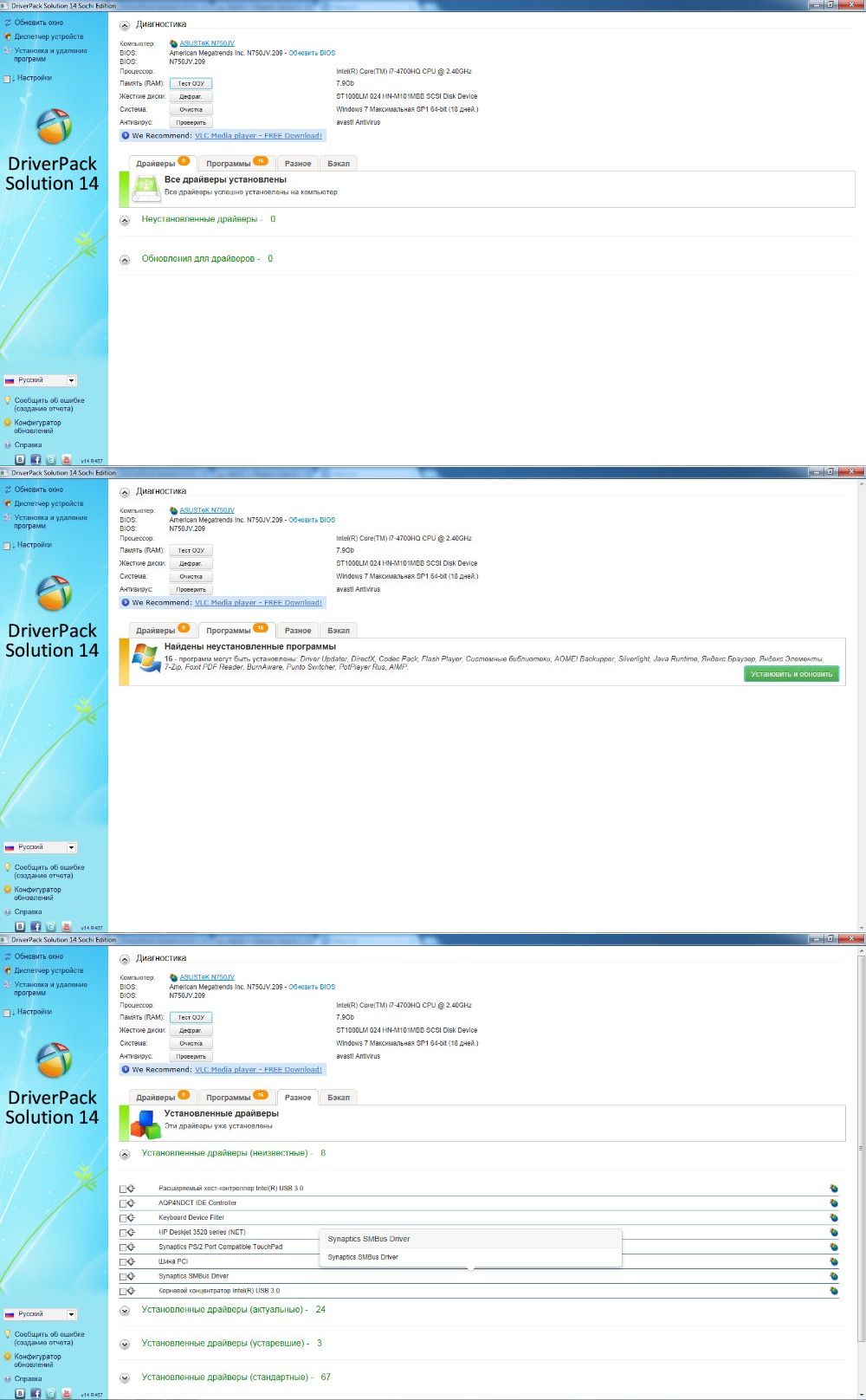Click the 'Дефраг.' button in the middle window

tap(191, 563)
